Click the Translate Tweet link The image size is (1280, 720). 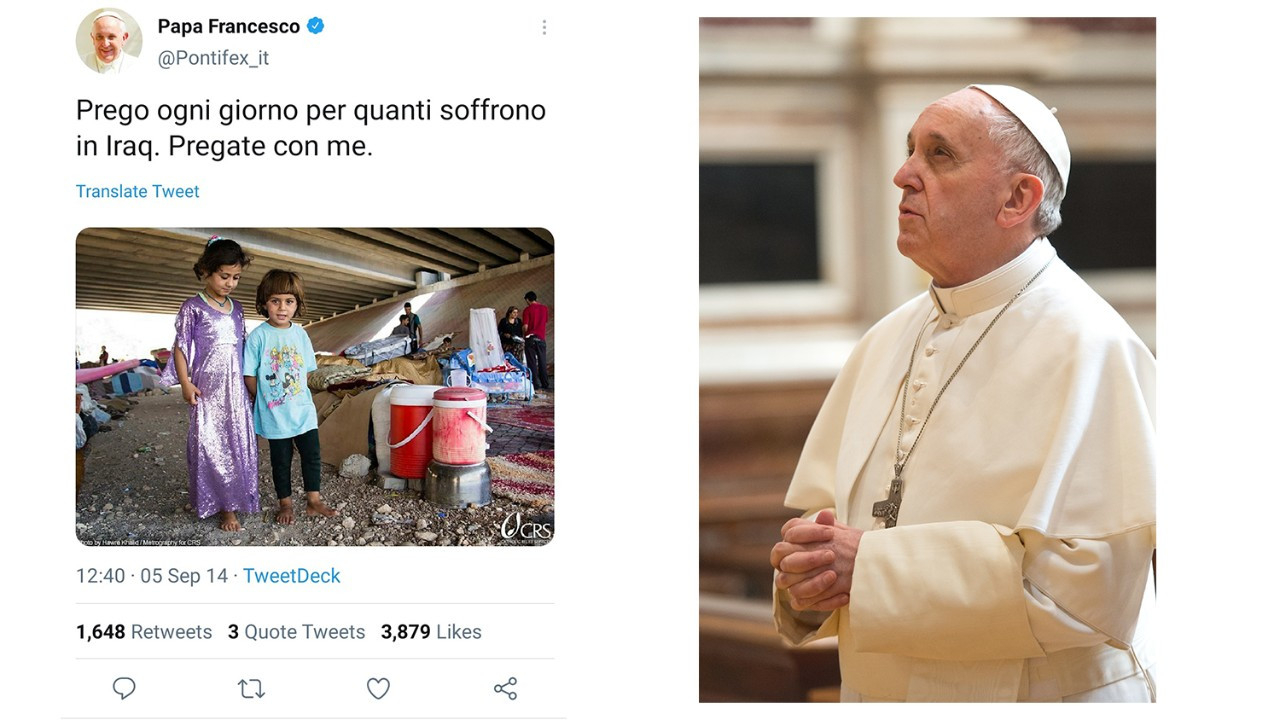tap(138, 191)
